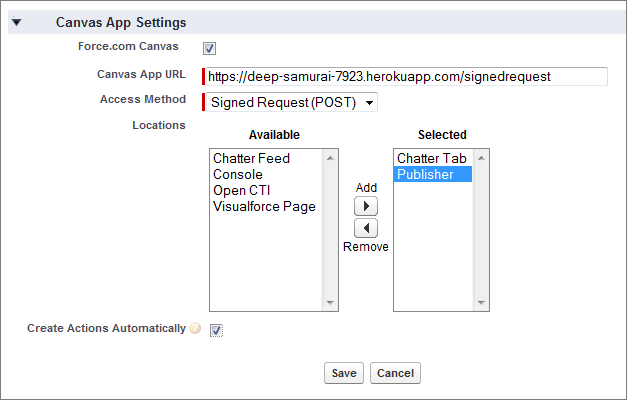
Task: Open the Access Method dropdown
Action: click(x=292, y=102)
